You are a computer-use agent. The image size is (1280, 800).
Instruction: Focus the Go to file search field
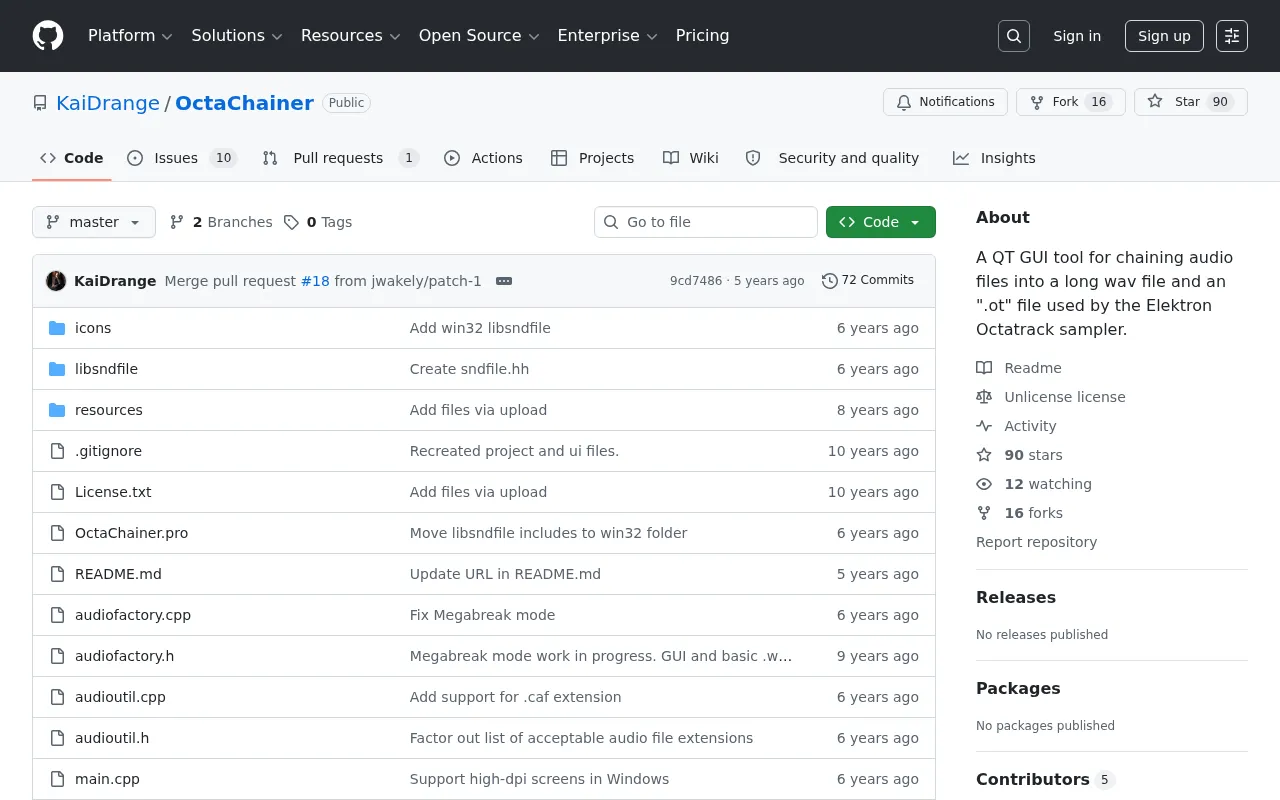(706, 222)
